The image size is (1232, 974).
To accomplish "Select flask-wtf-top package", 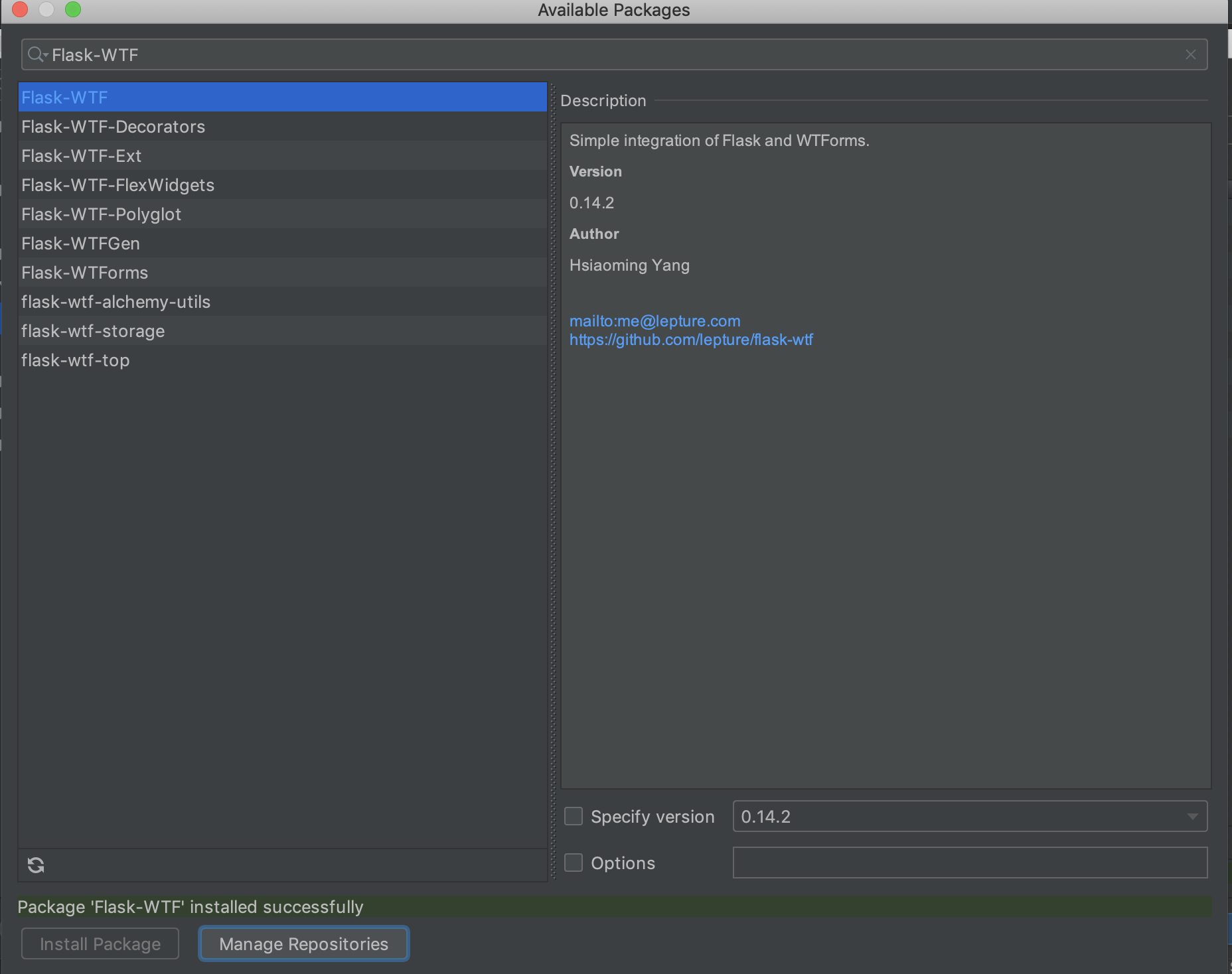I will pyautogui.click(x=283, y=360).
